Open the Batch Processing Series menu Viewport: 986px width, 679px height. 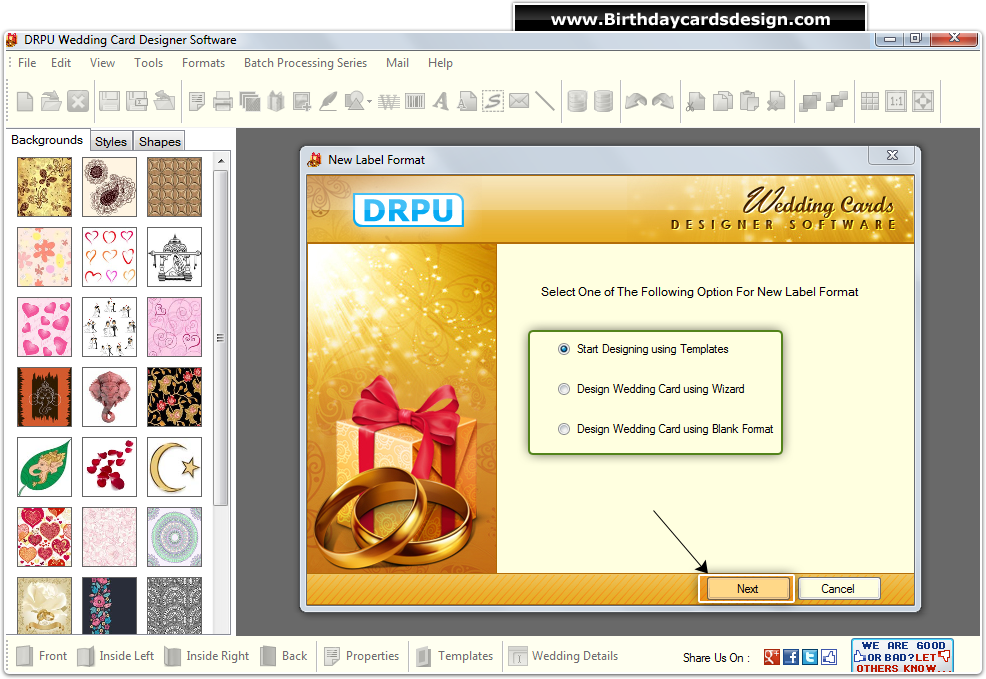tap(306, 63)
